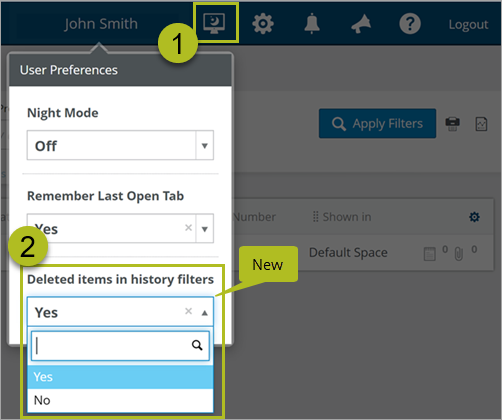Image resolution: width=502 pixels, height=420 pixels.
Task: Open table column settings gear icon
Action: pos(474,217)
